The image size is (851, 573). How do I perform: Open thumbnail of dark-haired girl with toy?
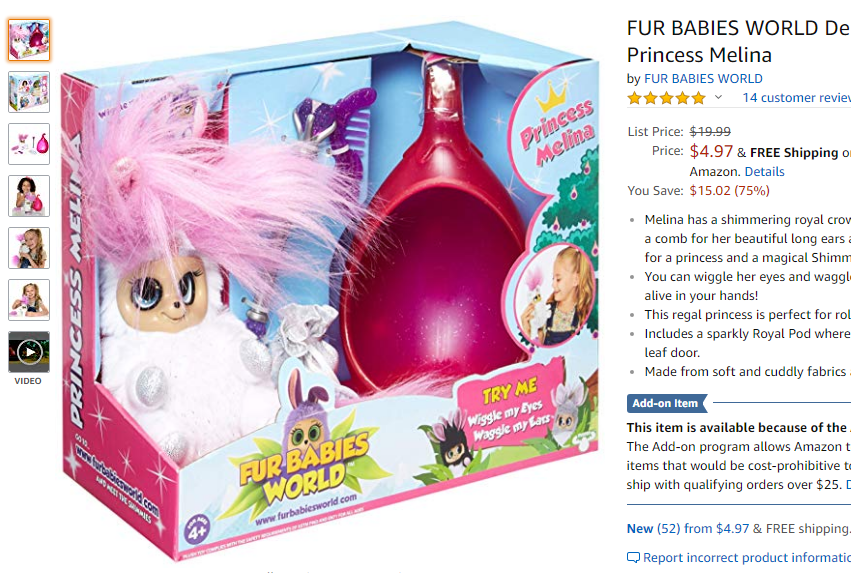(x=29, y=196)
